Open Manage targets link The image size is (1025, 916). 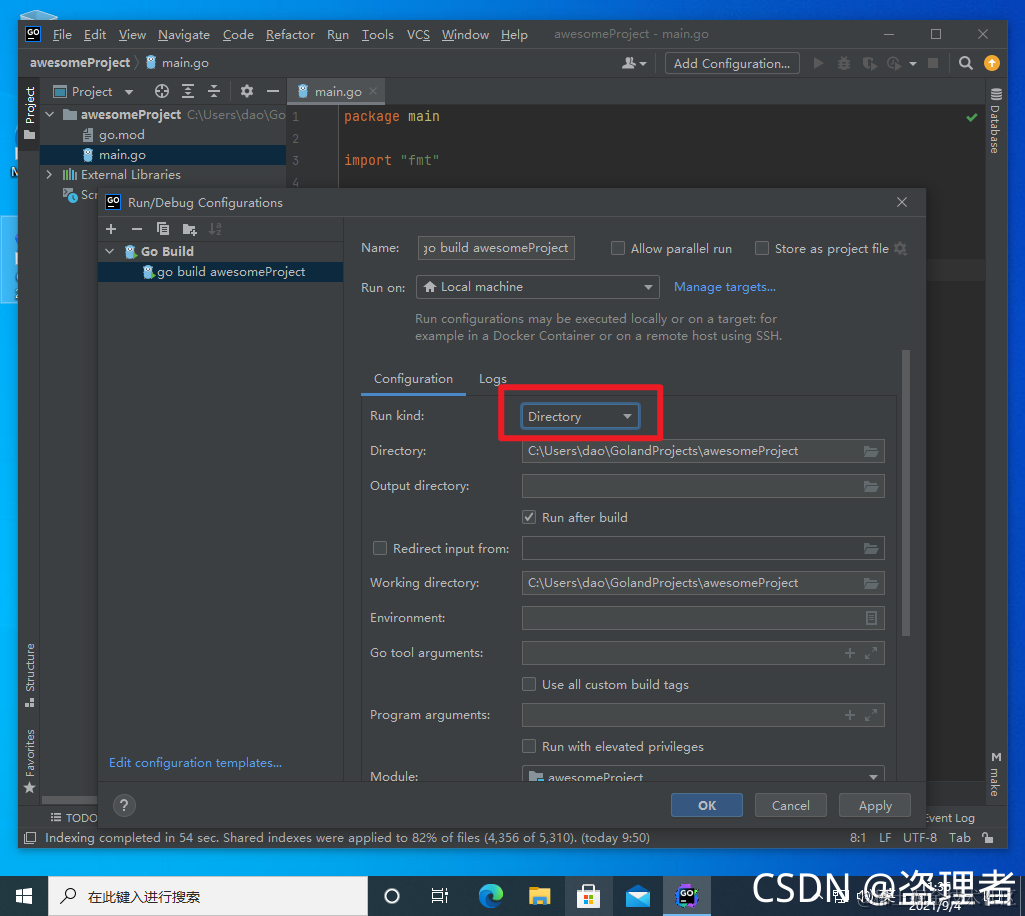click(x=724, y=287)
